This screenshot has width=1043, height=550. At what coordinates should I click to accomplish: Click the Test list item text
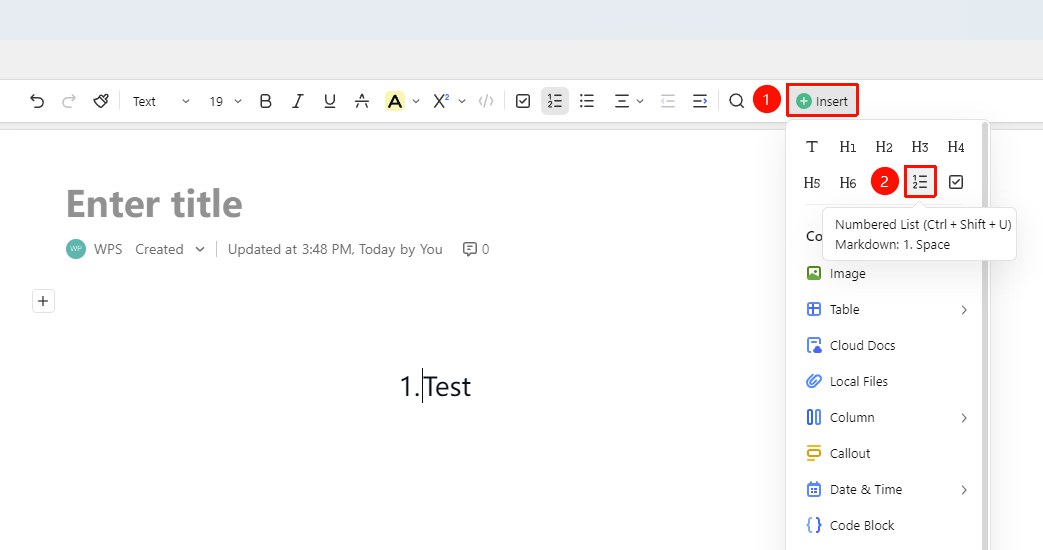click(448, 386)
